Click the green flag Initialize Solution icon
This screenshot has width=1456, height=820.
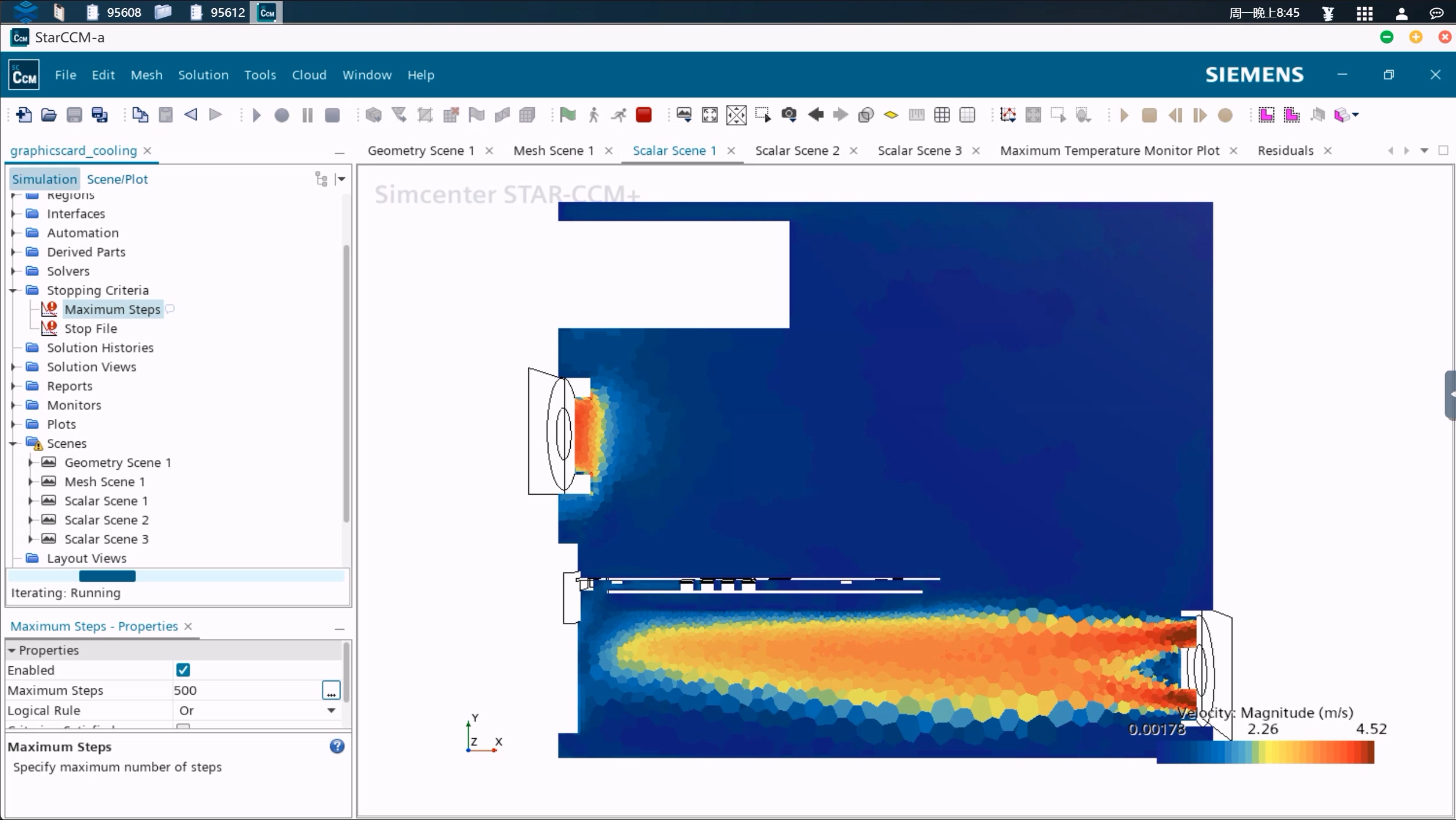[x=567, y=115]
